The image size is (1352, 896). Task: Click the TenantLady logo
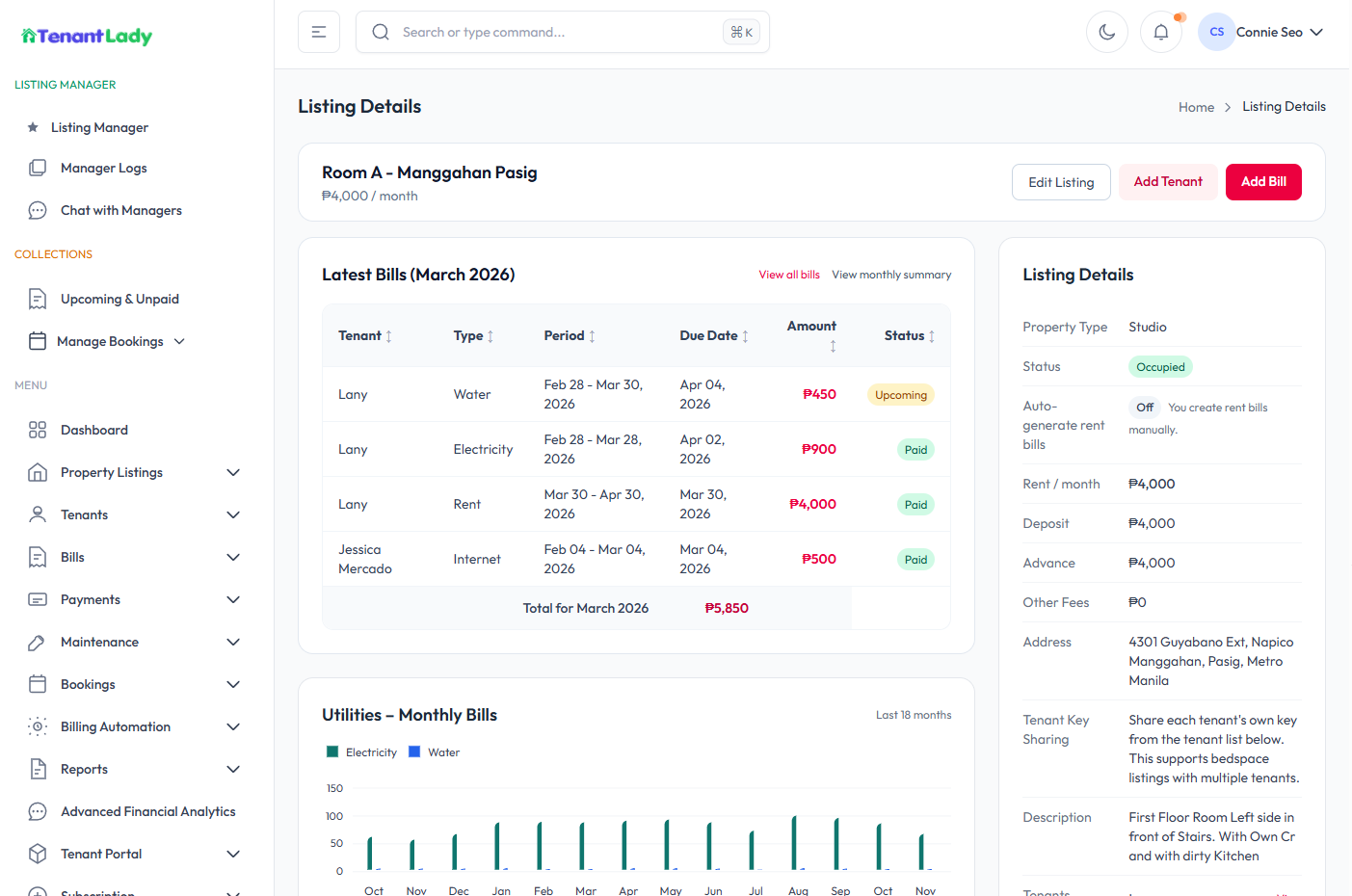point(87,37)
